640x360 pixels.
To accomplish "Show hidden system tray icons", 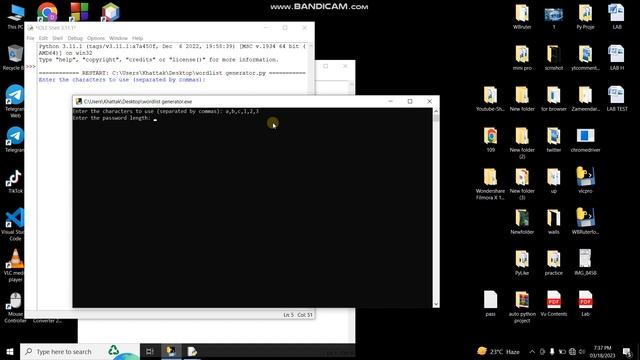I will [x=532, y=351].
